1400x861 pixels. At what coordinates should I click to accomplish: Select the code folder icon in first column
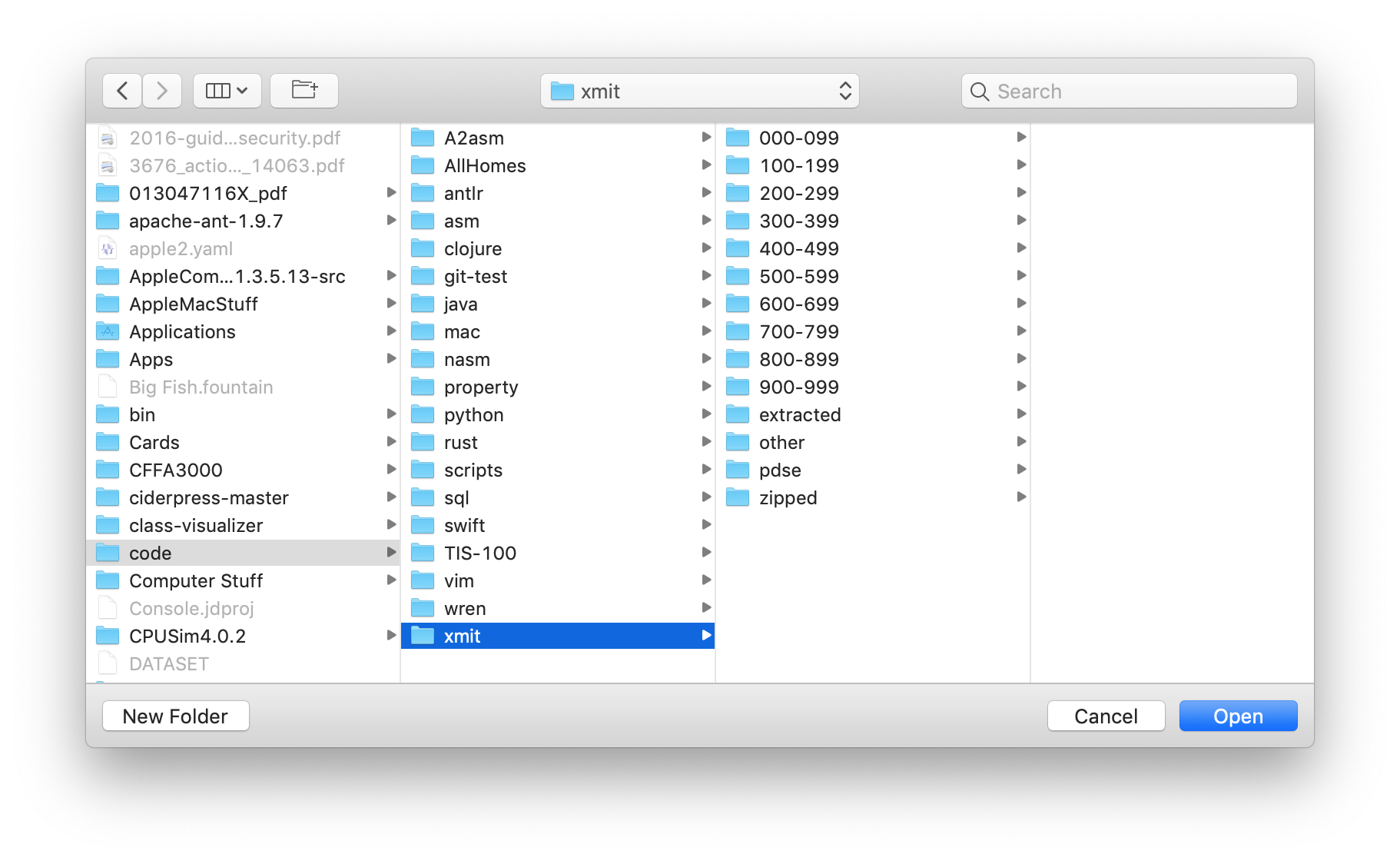(108, 553)
